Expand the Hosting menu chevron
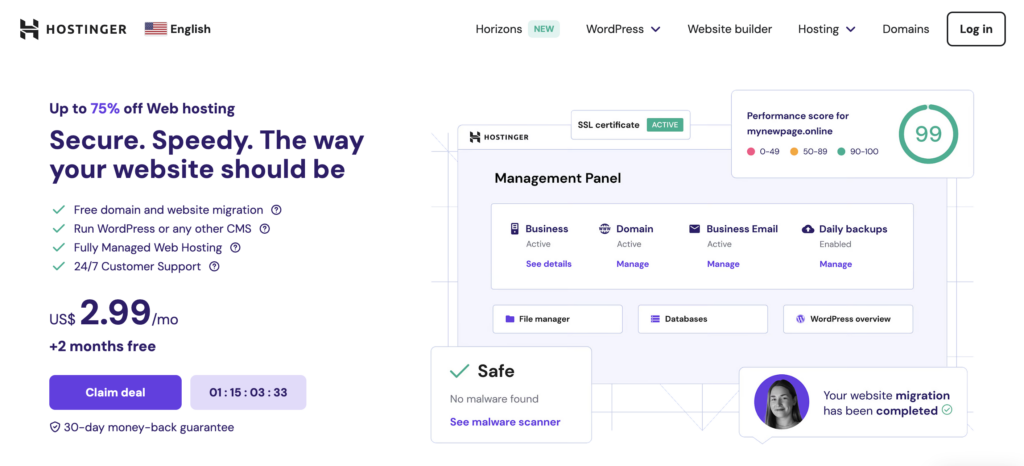This screenshot has width=1024, height=466. coord(850,29)
